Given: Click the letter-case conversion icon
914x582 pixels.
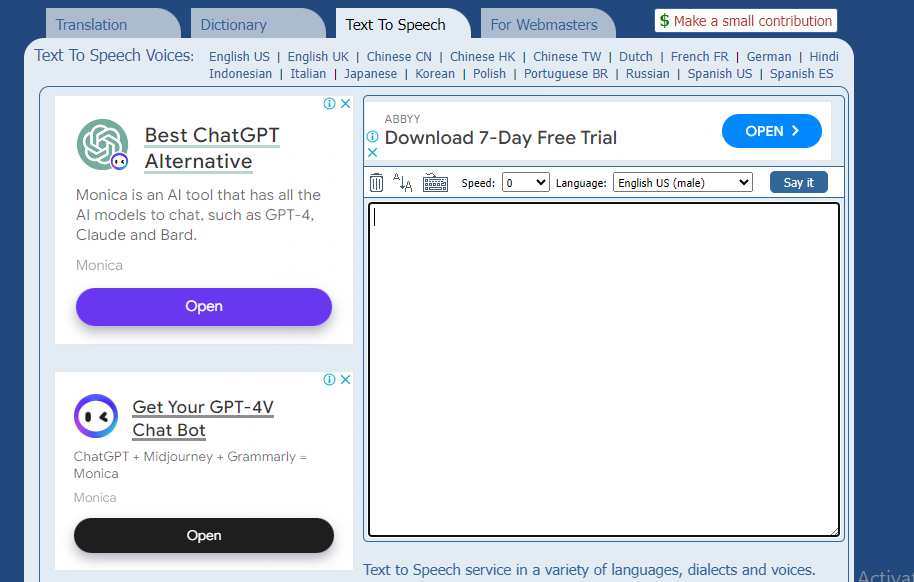Looking at the screenshot, I should tap(404, 181).
